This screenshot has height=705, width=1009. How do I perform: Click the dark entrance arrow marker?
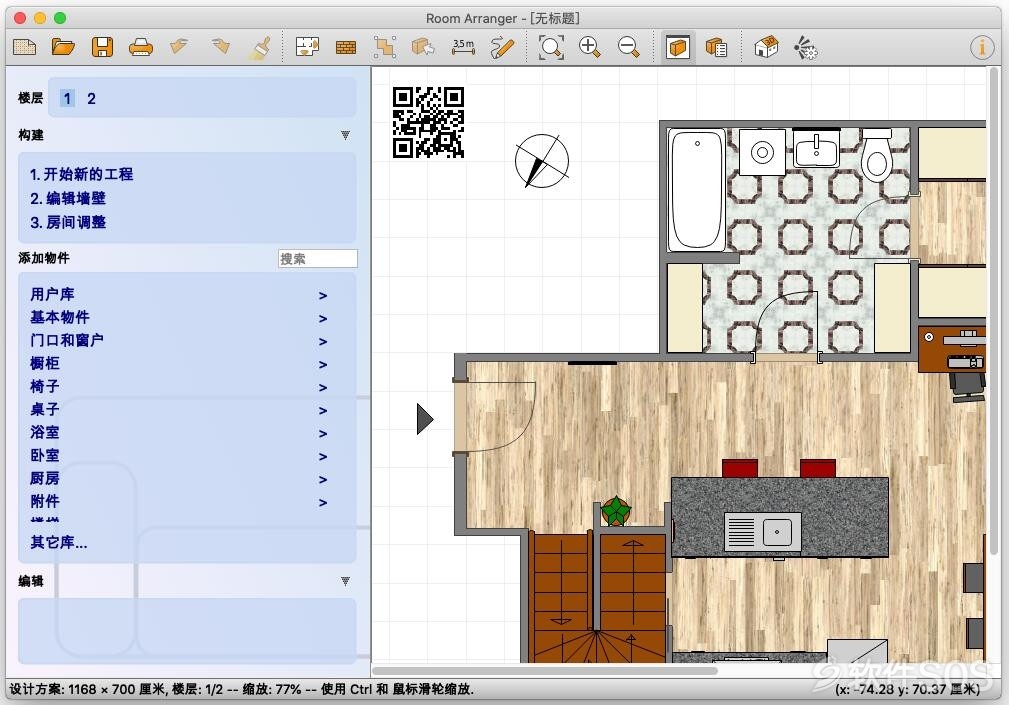click(x=425, y=419)
